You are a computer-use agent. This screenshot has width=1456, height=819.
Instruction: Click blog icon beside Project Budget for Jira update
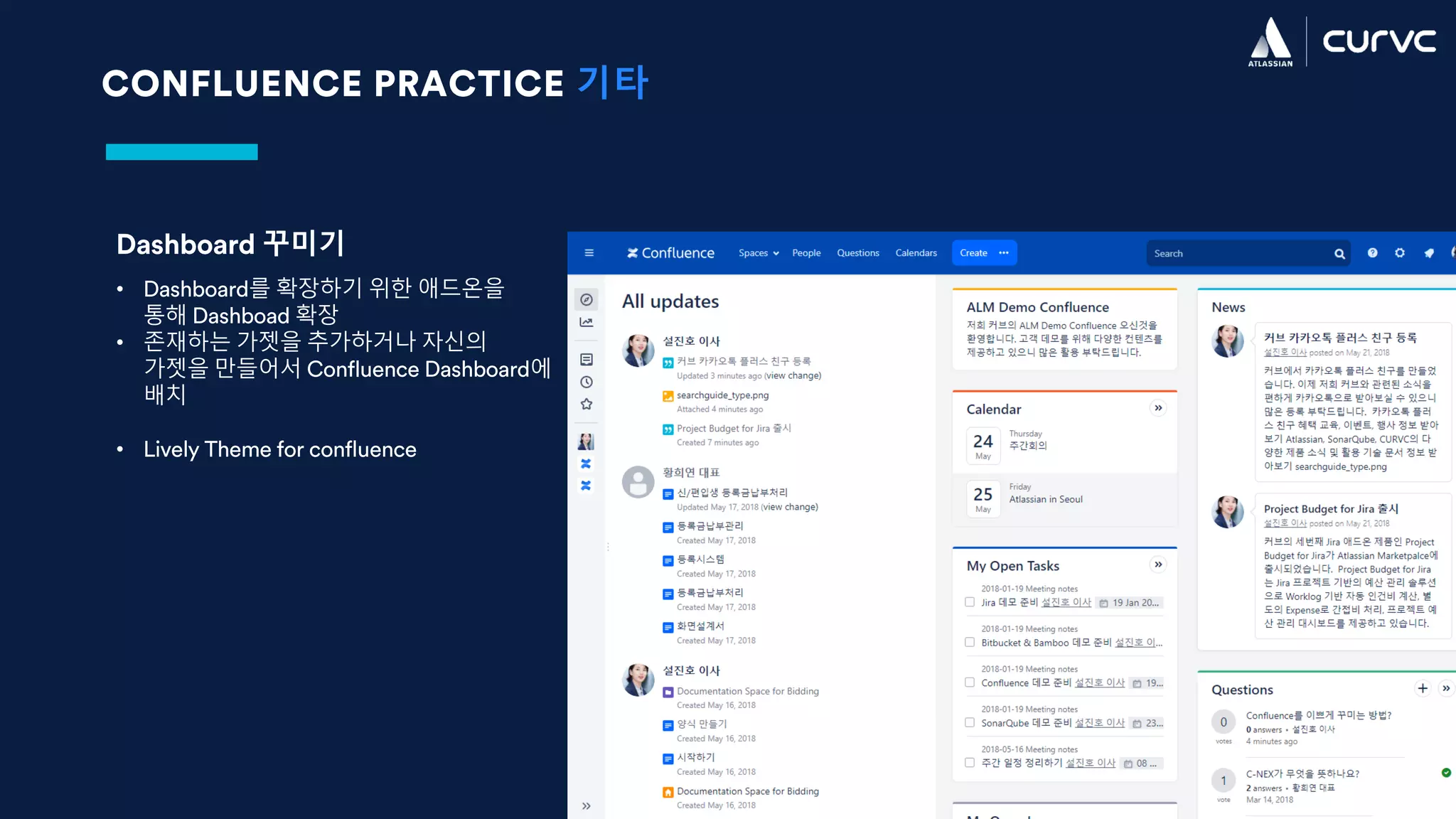668,429
